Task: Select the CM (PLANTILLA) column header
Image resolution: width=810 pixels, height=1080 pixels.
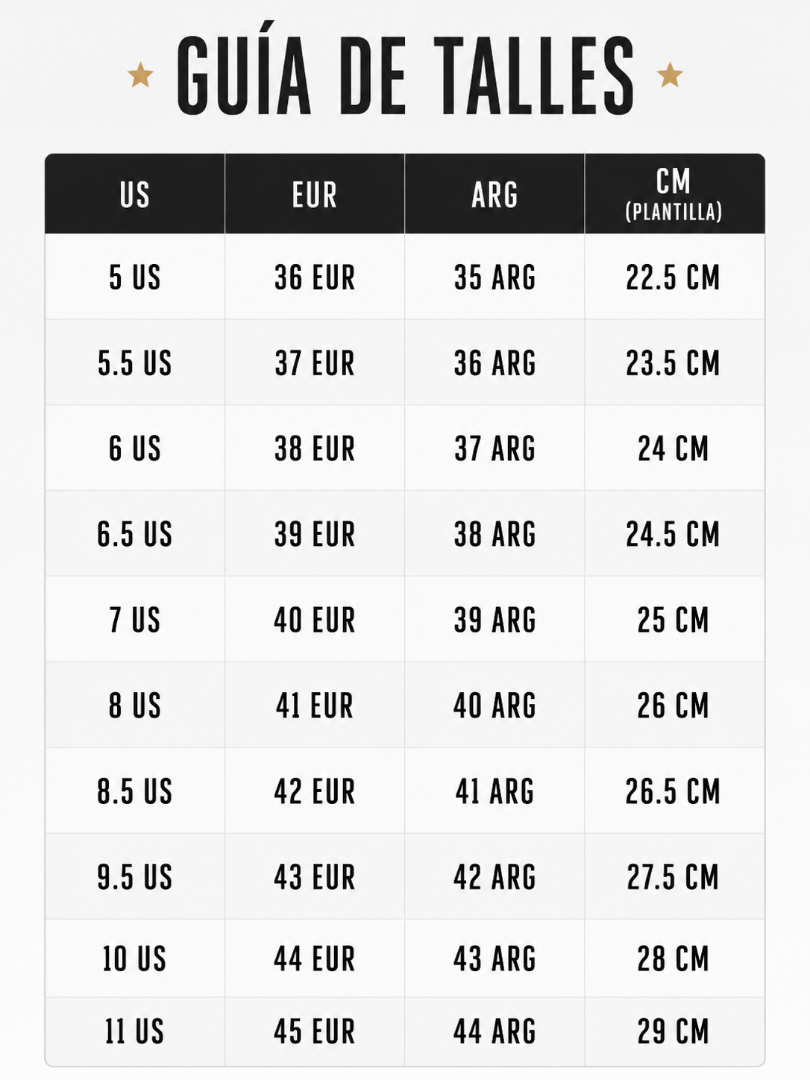Action: [674, 194]
